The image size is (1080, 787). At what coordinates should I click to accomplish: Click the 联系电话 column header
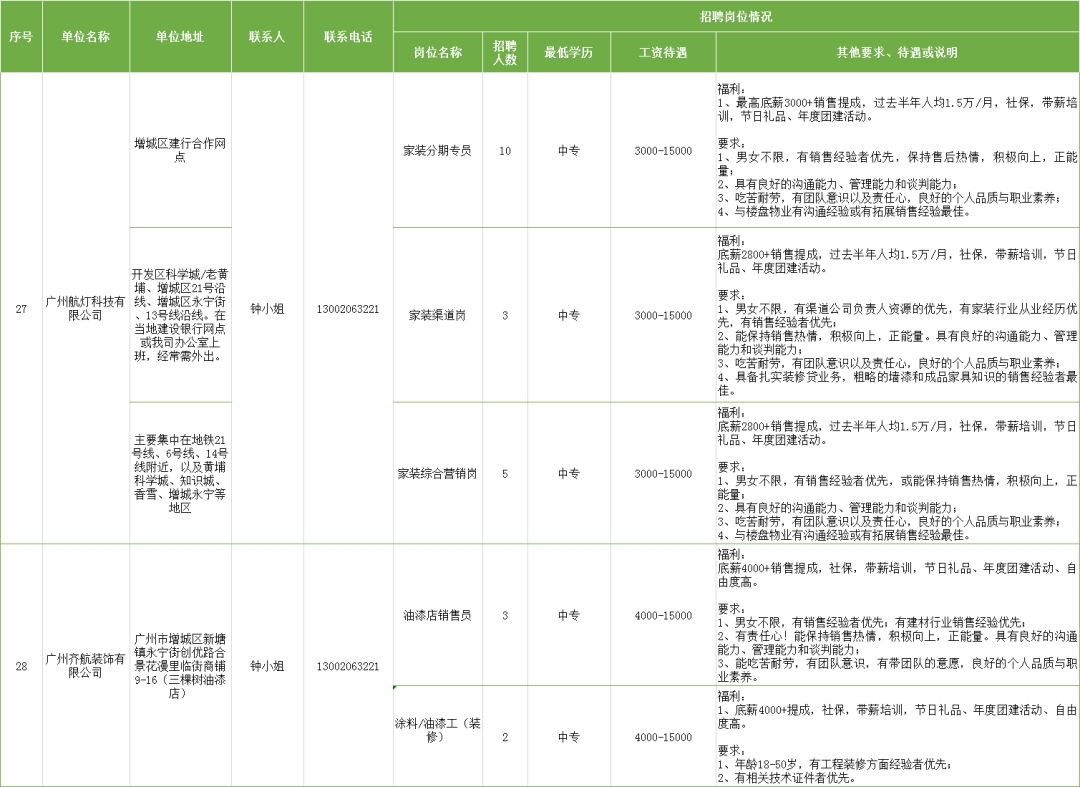point(348,31)
